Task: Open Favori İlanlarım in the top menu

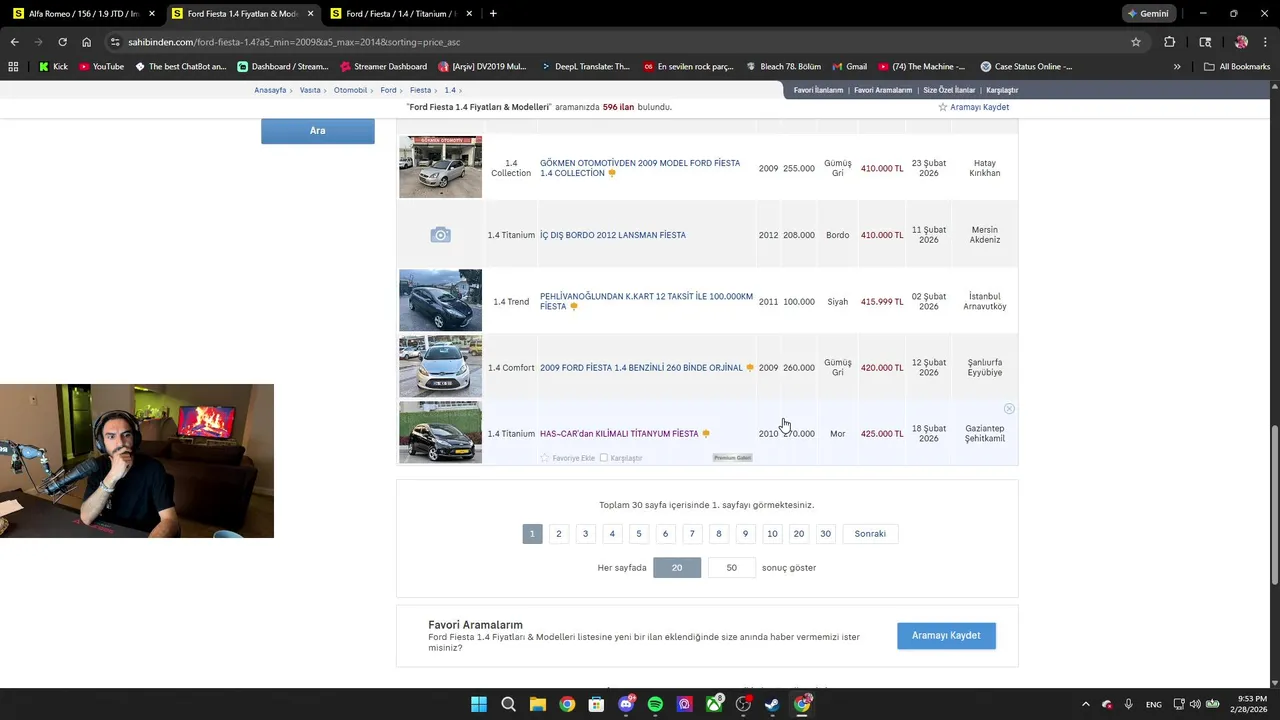Action: click(818, 90)
